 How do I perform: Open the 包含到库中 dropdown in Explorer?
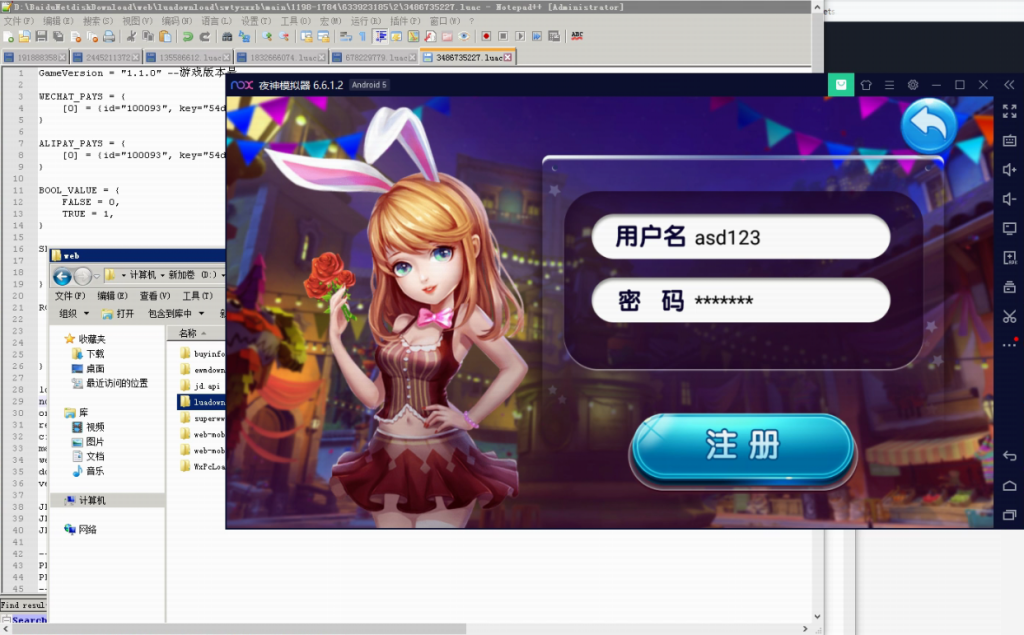click(175, 314)
